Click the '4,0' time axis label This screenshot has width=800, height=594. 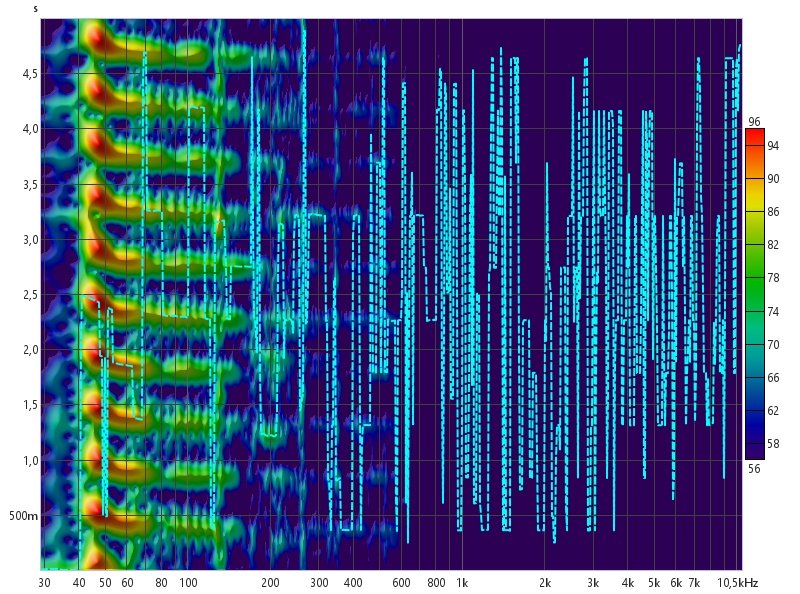pyautogui.click(x=30, y=129)
